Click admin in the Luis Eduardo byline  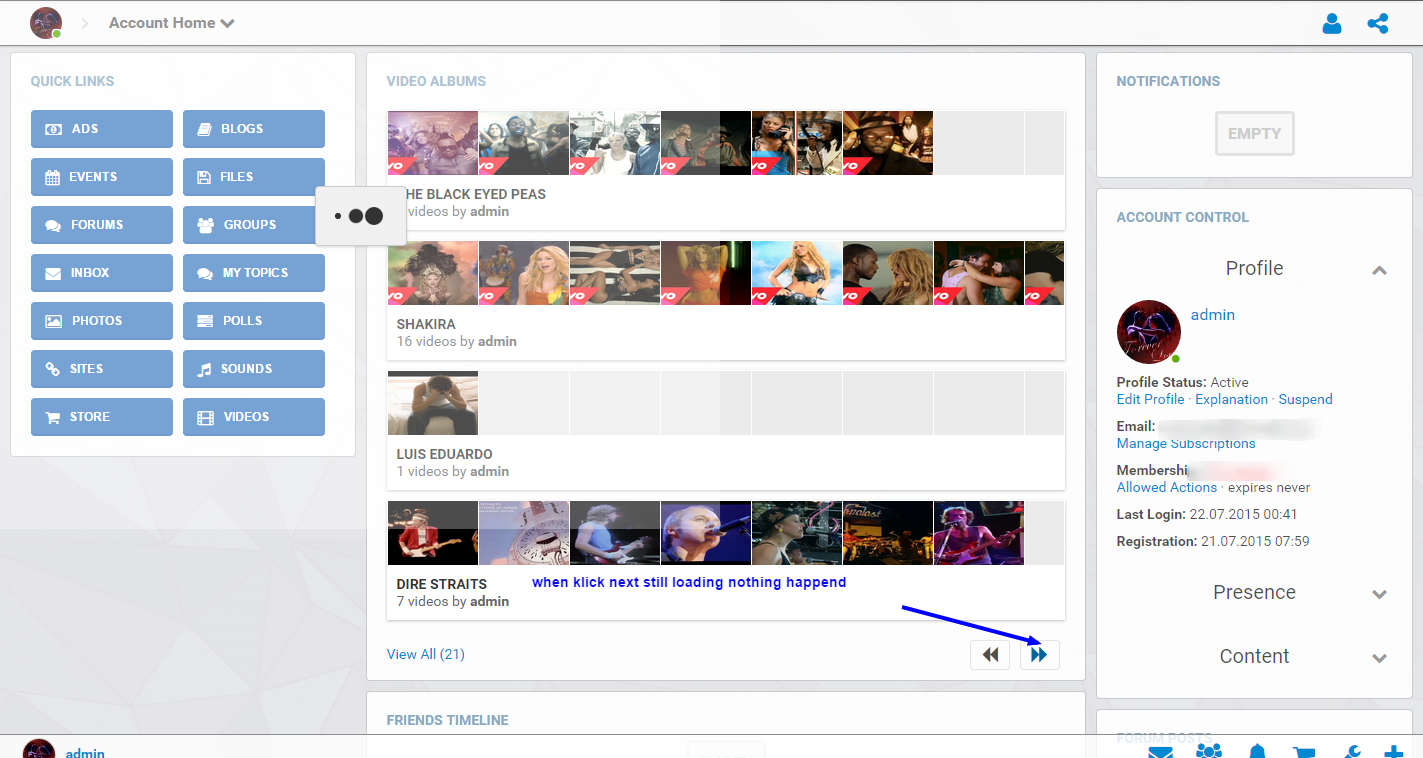pos(489,472)
